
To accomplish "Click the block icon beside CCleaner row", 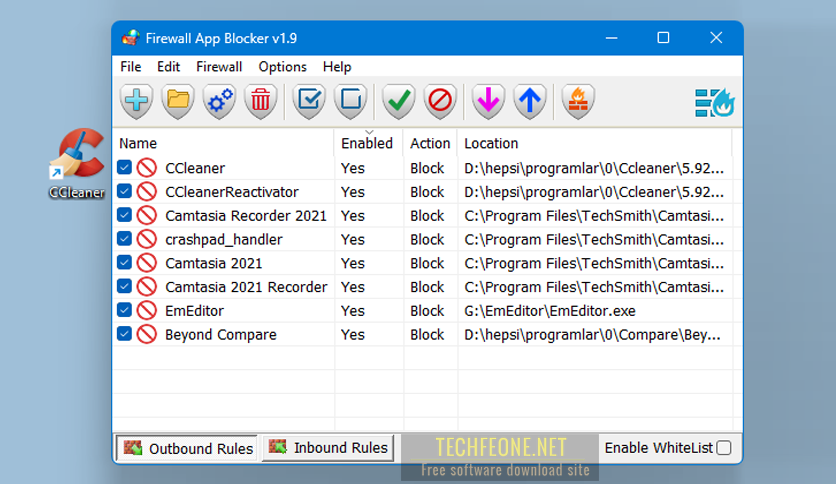I will tap(147, 168).
